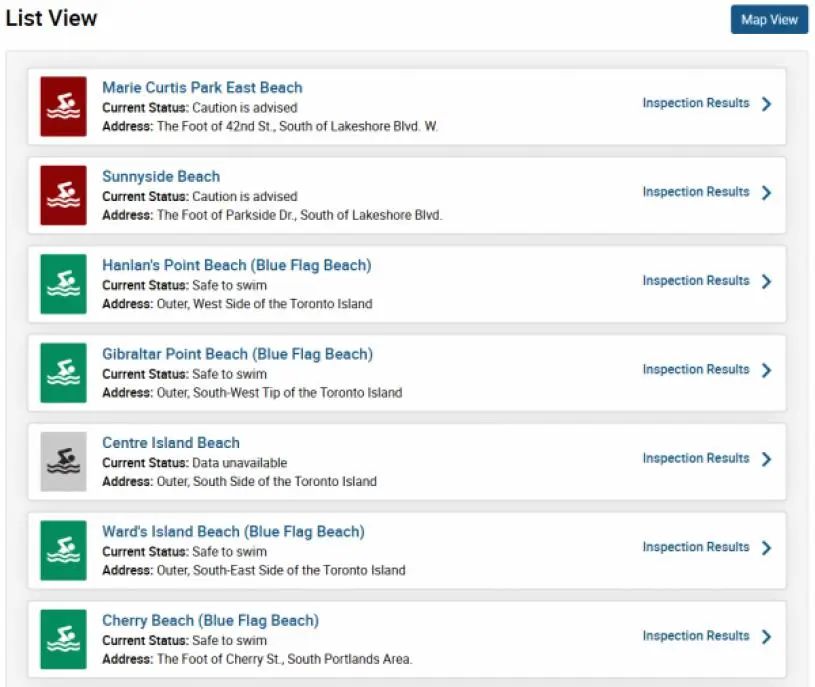Open Cherry Beach title link
The width and height of the screenshot is (815, 687).
[211, 620]
